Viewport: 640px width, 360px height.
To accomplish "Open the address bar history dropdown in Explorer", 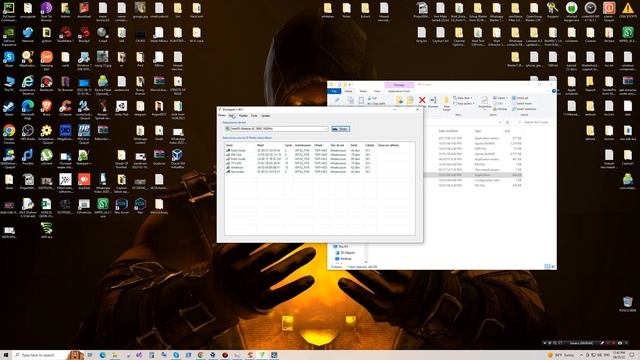I will 500,122.
